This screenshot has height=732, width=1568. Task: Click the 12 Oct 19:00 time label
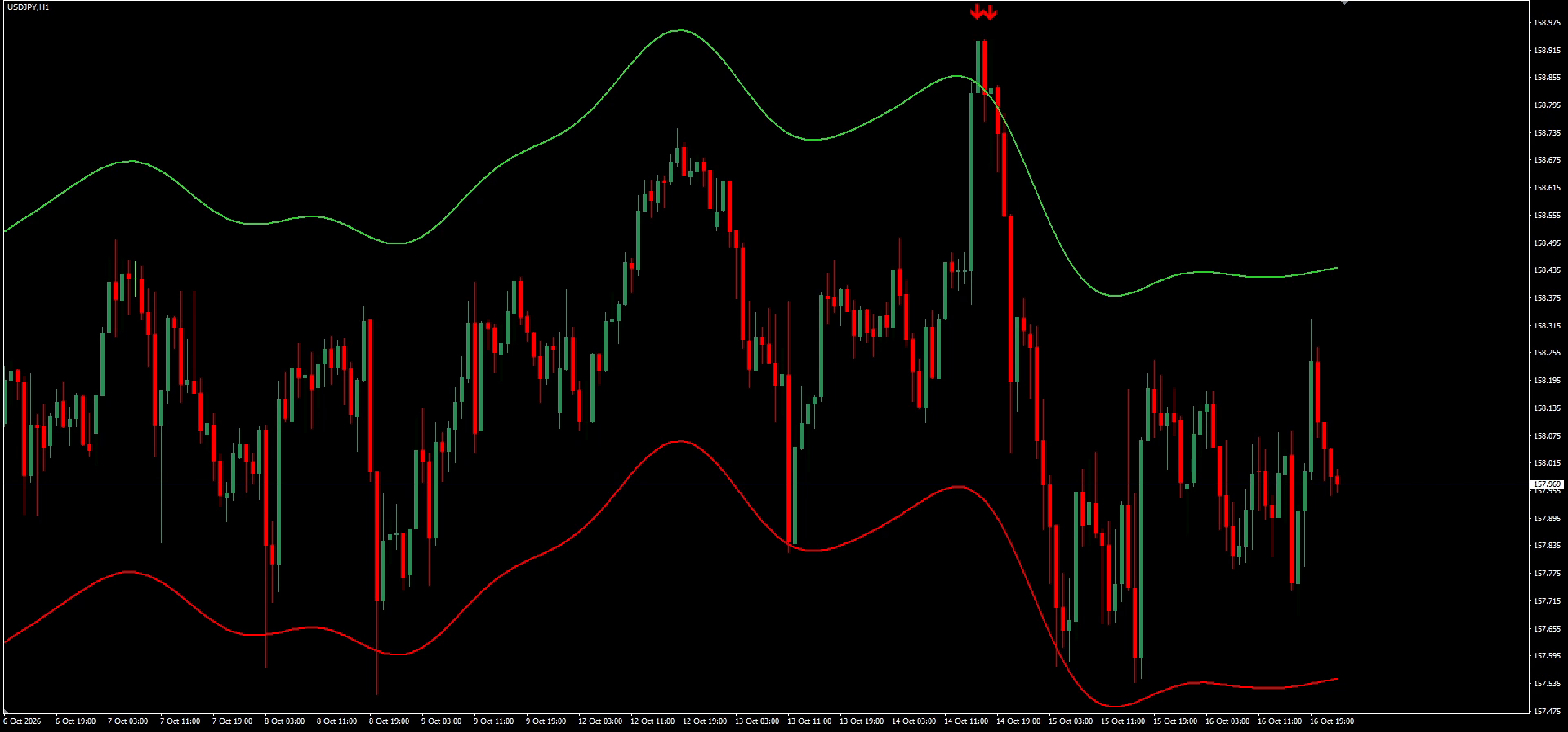(x=704, y=721)
